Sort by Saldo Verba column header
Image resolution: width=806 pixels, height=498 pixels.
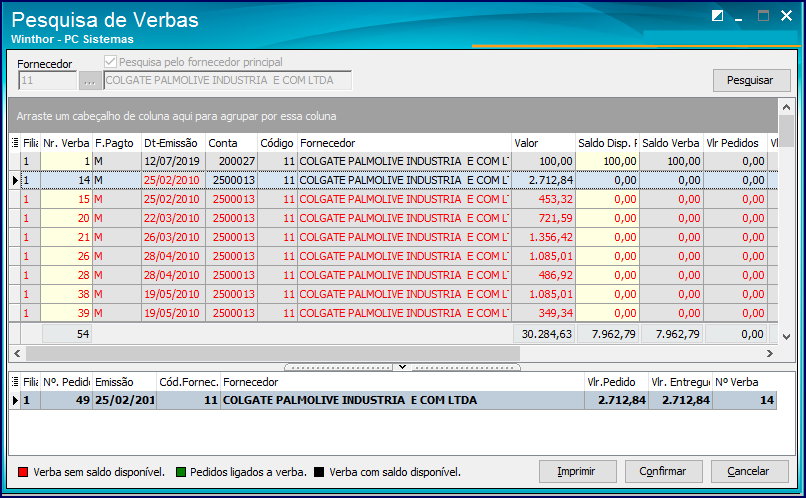pos(671,143)
